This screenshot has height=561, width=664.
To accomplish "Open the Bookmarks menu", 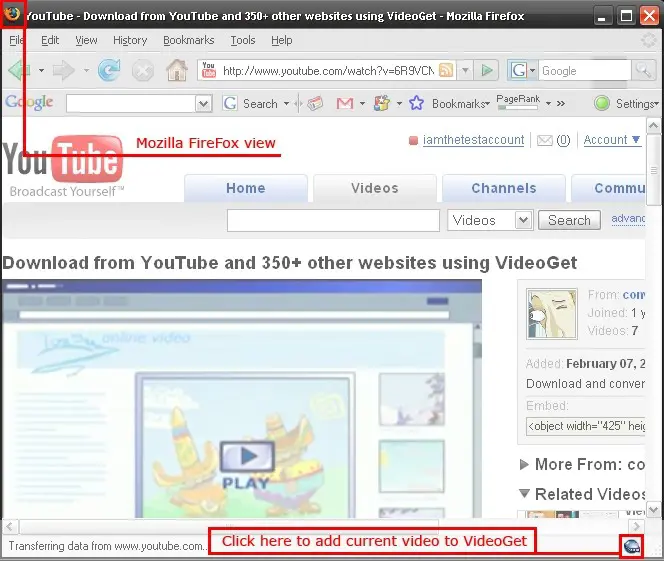I will [x=188, y=40].
